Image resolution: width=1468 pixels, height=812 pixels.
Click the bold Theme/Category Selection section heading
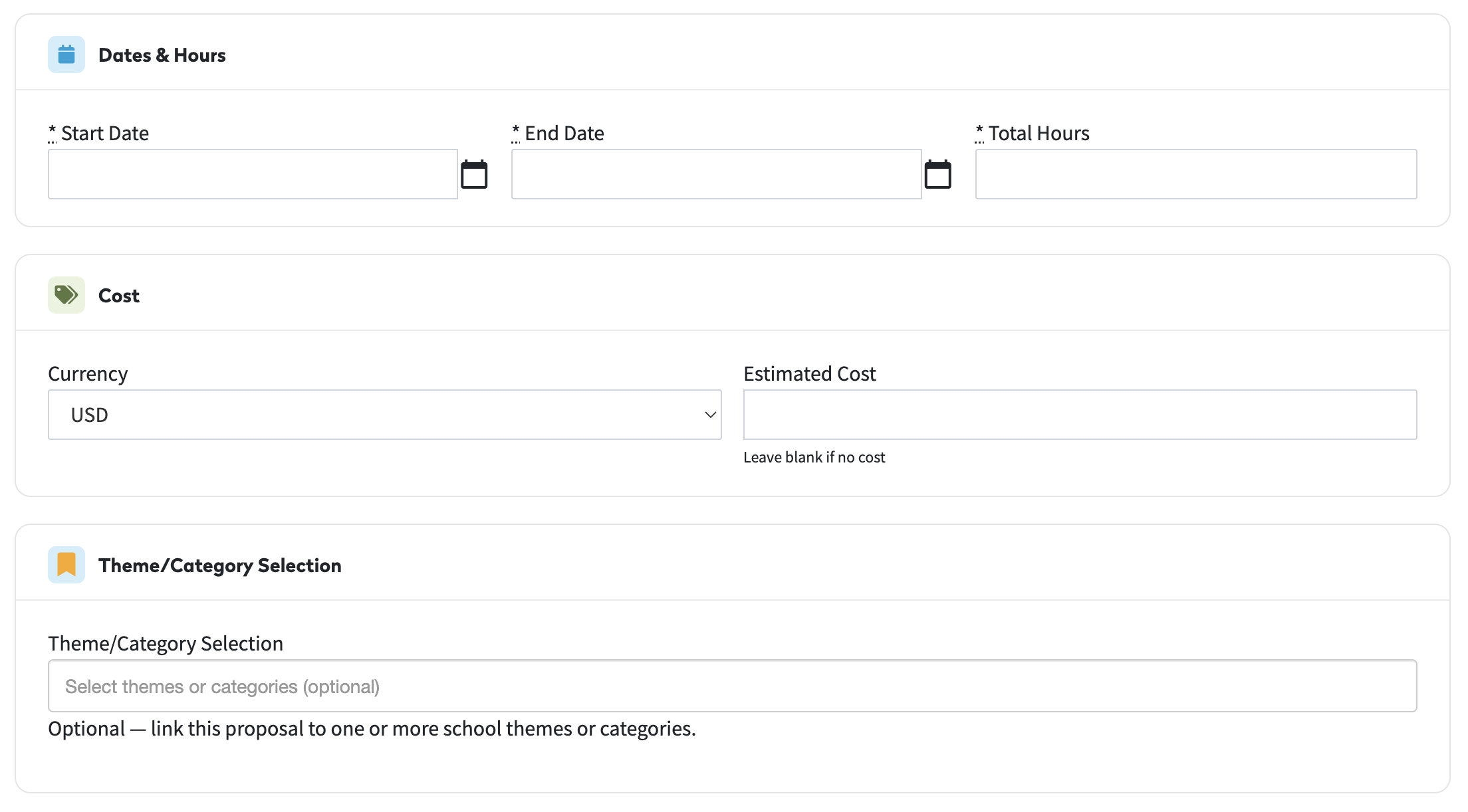pyautogui.click(x=220, y=565)
